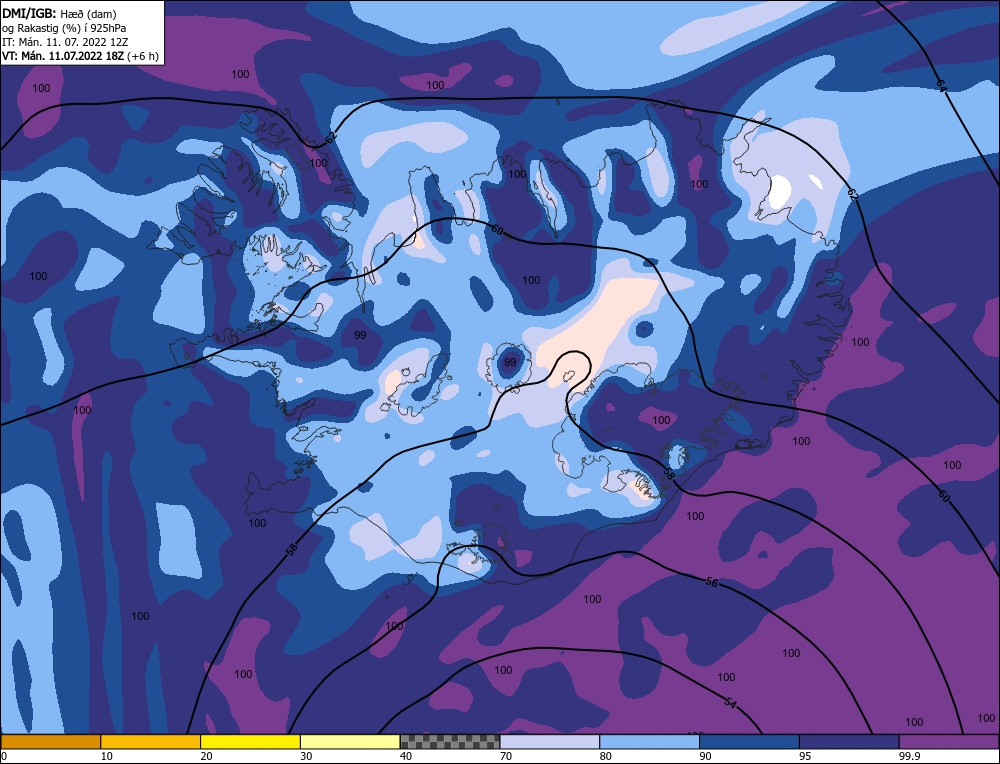
Task: Click the purple legend swatch above 99.9
Action: click(949, 741)
